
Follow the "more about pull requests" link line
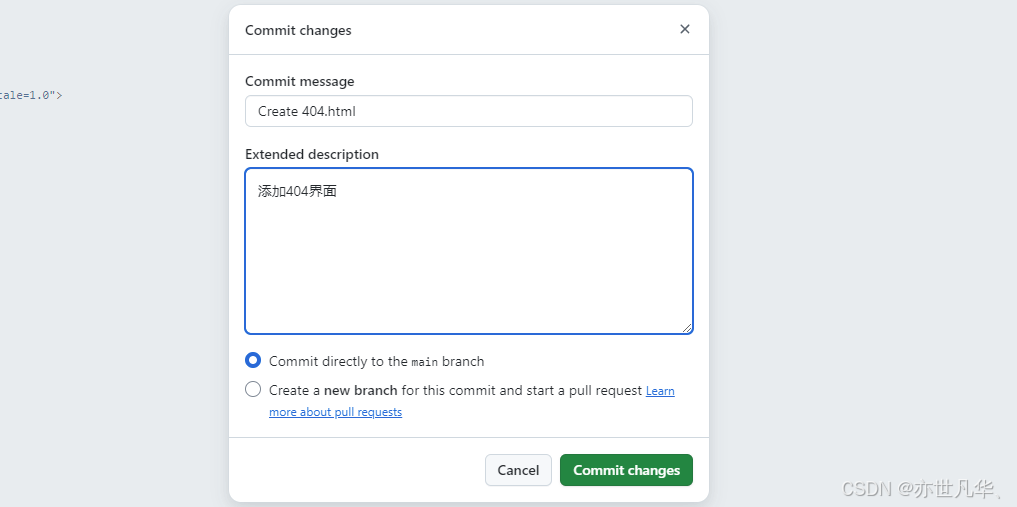click(x=335, y=412)
